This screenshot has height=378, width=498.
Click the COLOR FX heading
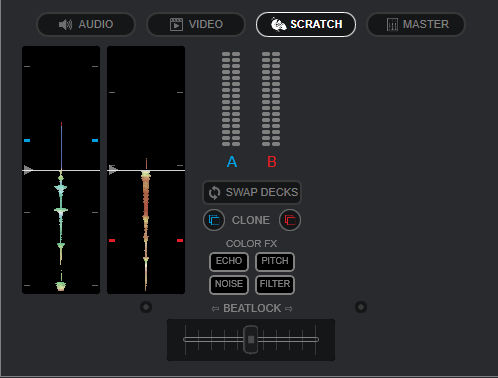point(251,244)
